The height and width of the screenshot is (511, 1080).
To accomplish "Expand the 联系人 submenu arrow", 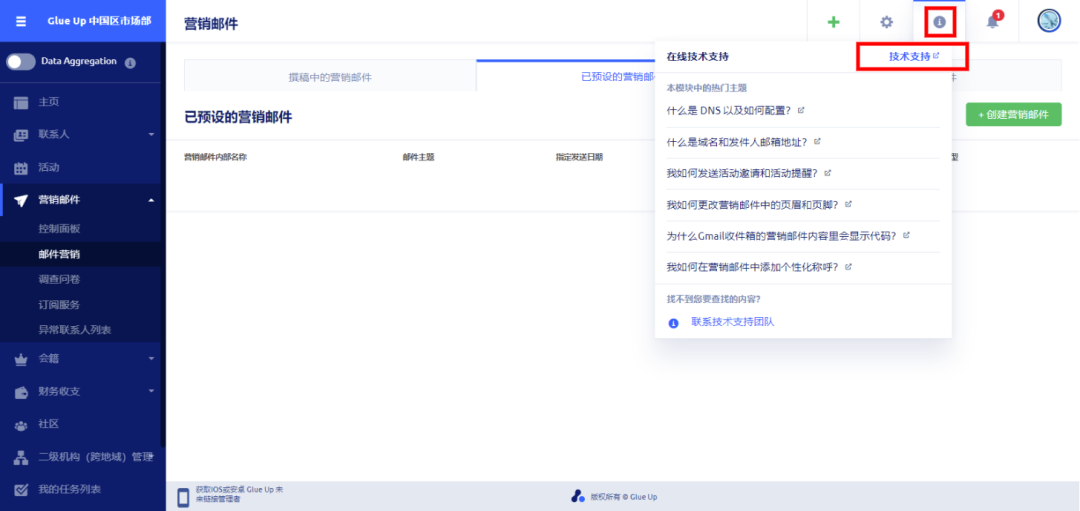I will point(152,134).
